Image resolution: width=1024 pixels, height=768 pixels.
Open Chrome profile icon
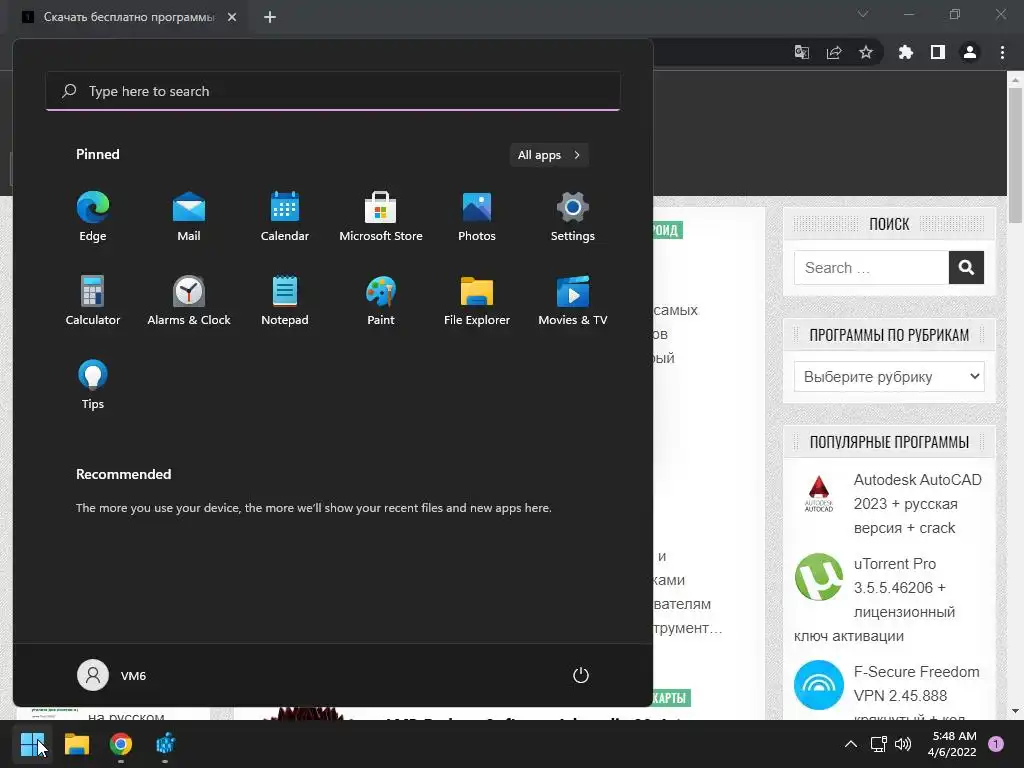(970, 52)
